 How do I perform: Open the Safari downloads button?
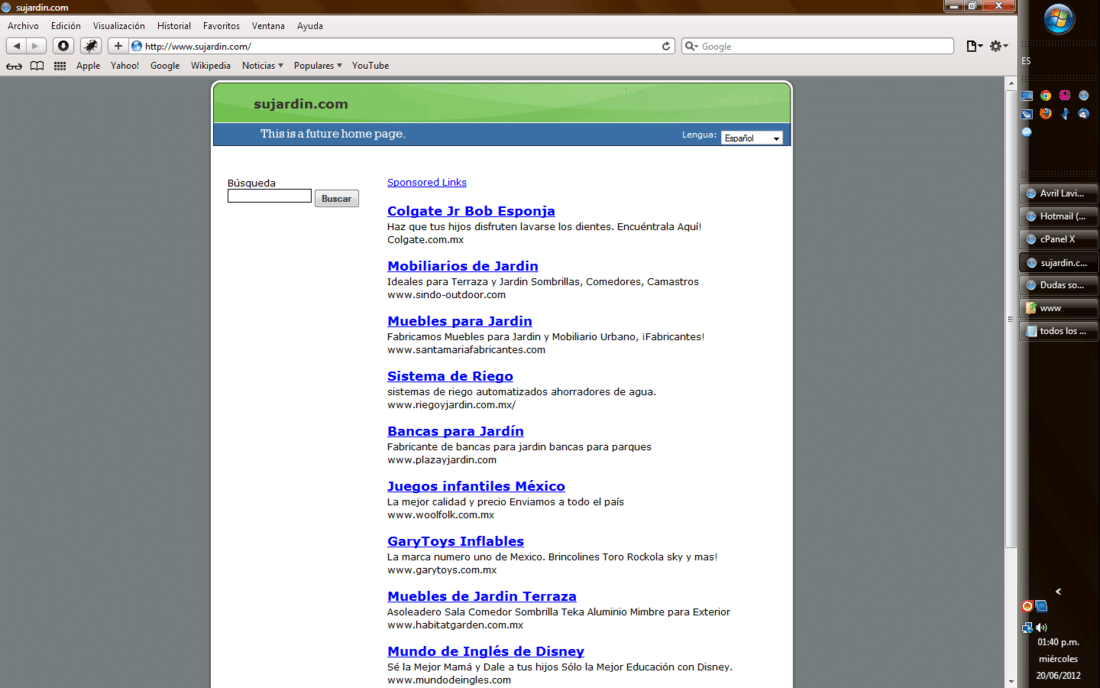coord(63,46)
